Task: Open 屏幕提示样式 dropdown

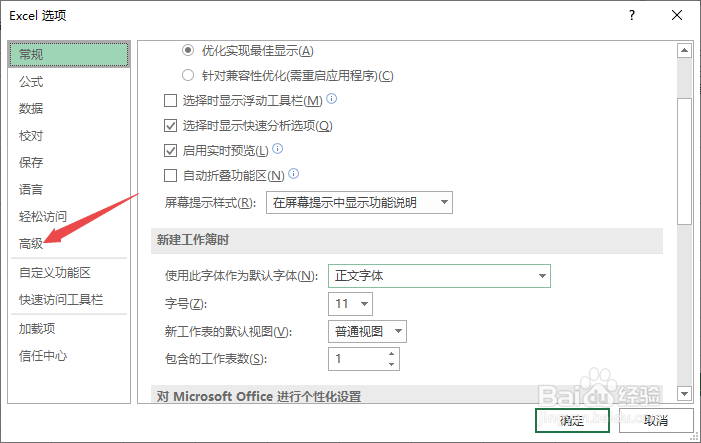Action: coord(359,203)
